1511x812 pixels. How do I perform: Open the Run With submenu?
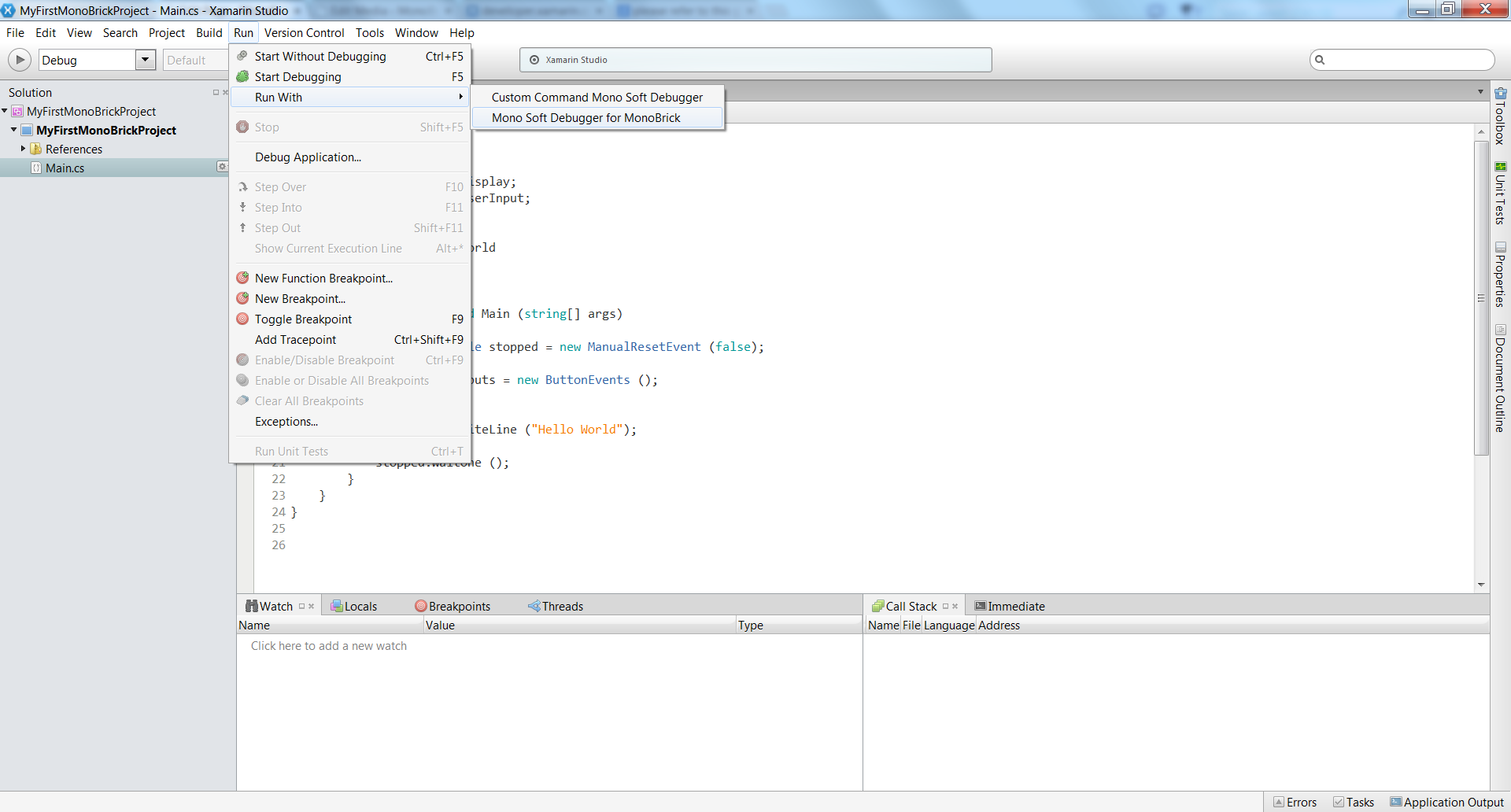point(351,97)
